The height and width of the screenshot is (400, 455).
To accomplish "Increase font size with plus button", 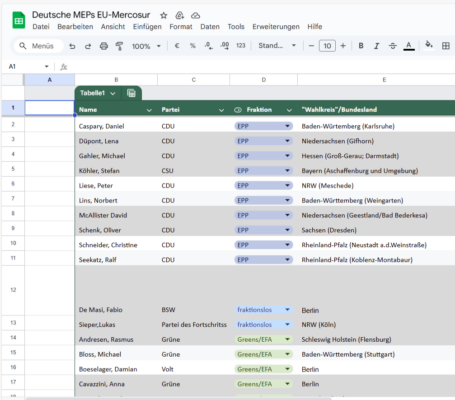I will (x=343, y=46).
